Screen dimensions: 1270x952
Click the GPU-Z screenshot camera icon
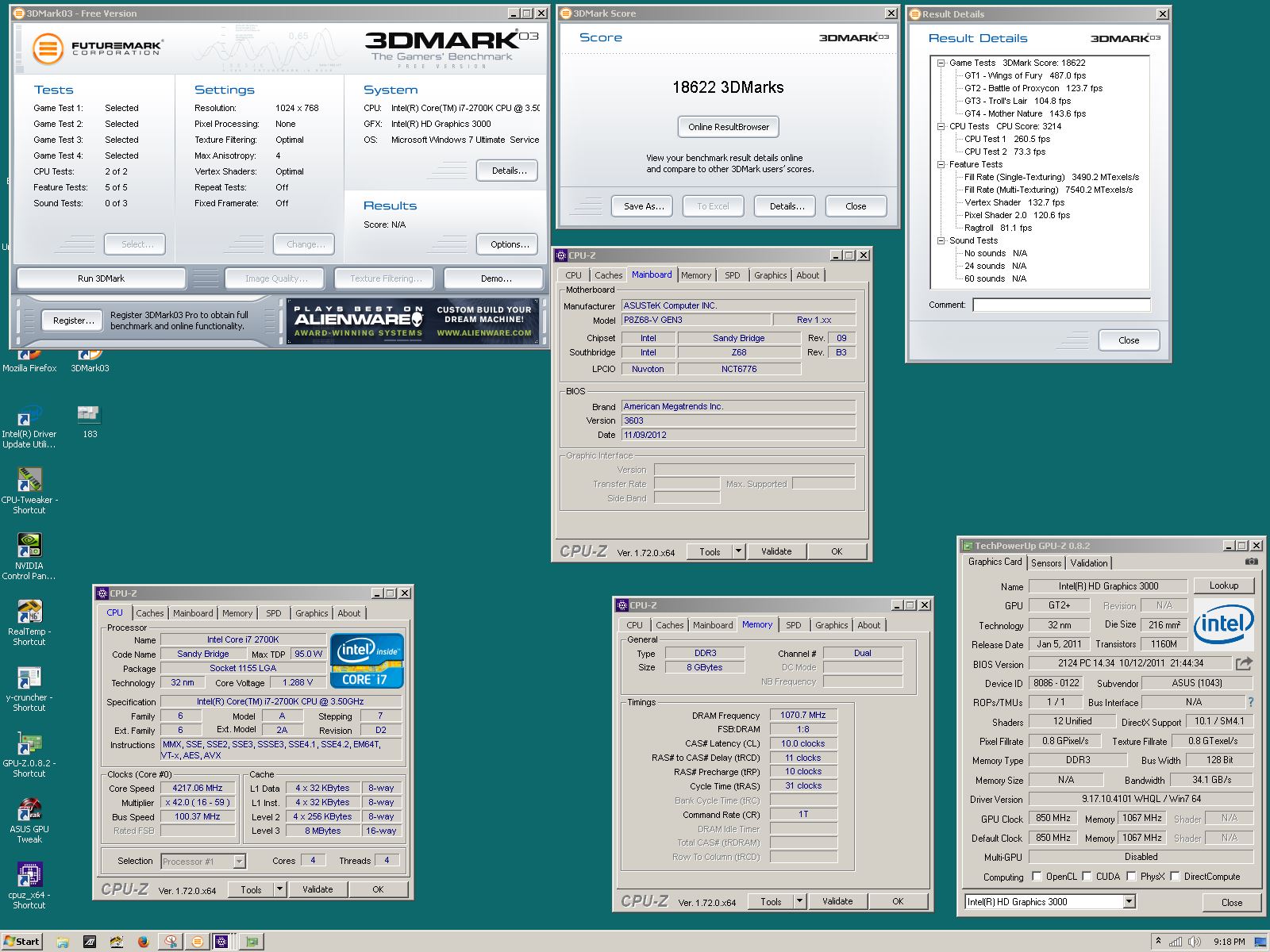(x=1252, y=562)
